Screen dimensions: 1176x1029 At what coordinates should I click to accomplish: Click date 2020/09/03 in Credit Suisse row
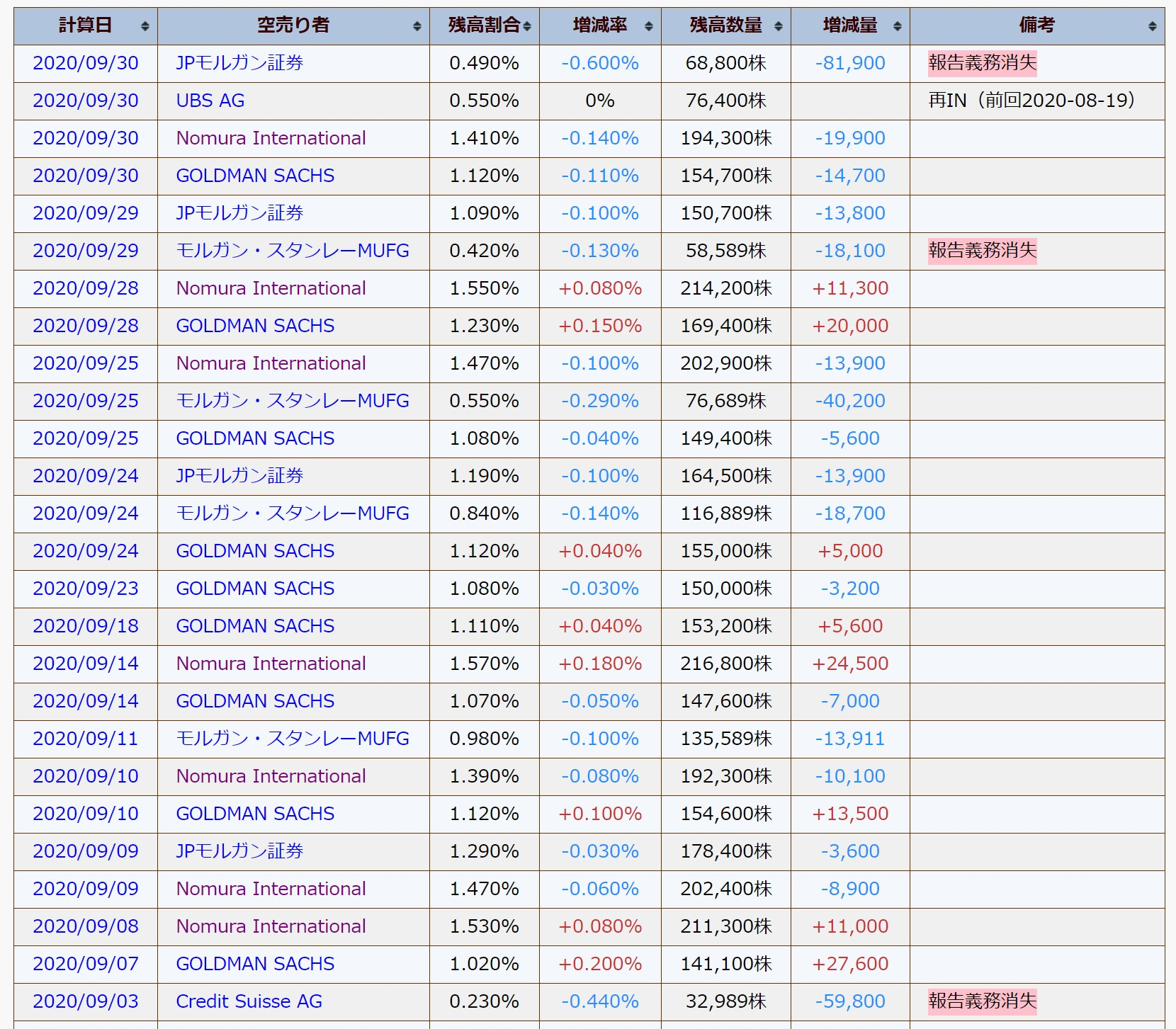point(86,1001)
